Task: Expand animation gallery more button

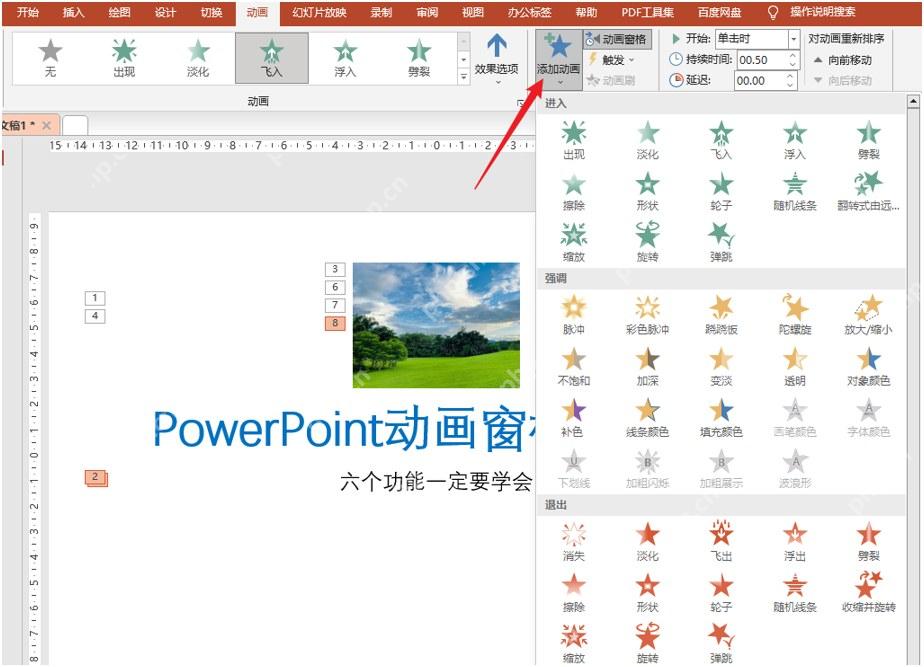Action: click(464, 77)
